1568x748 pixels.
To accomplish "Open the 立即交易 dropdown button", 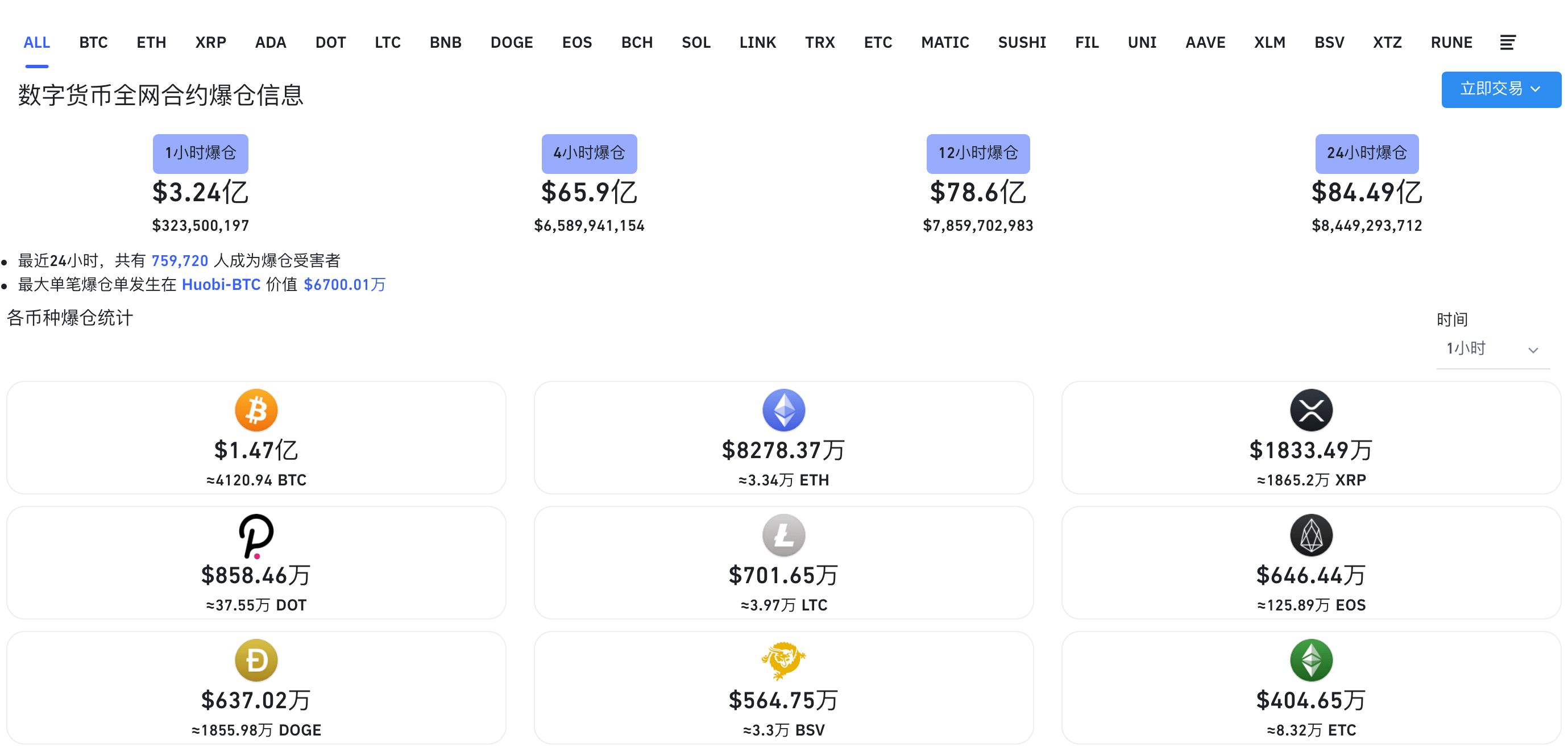I will pos(1500,89).
